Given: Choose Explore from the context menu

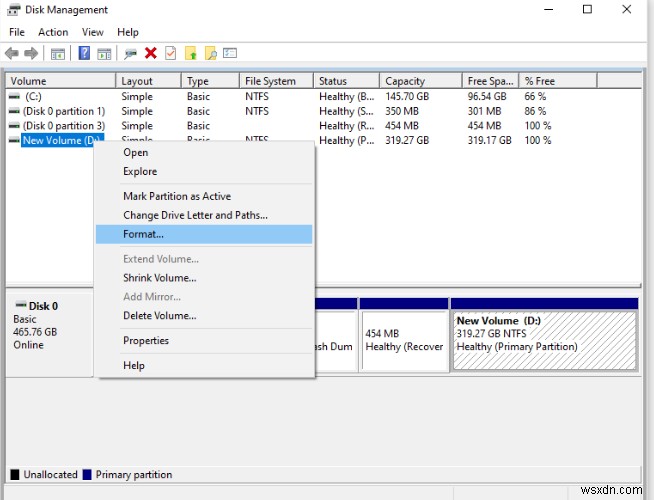Looking at the screenshot, I should [x=204, y=171].
